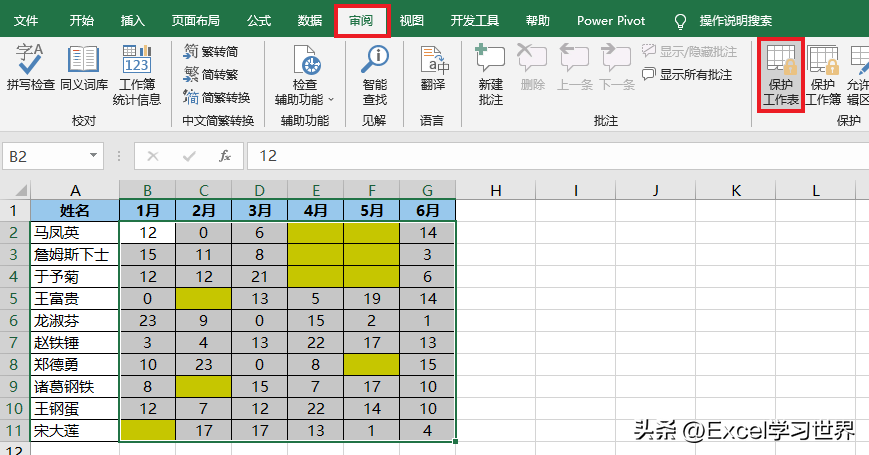
Task: Switch to the 公式 tab
Action: (259, 21)
